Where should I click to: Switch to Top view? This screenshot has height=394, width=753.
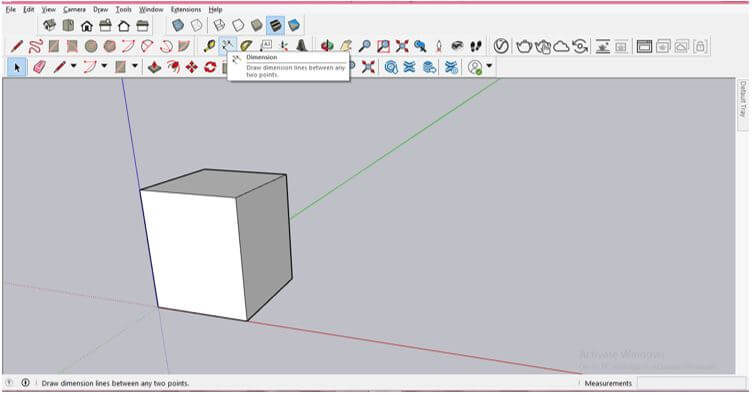click(68, 25)
